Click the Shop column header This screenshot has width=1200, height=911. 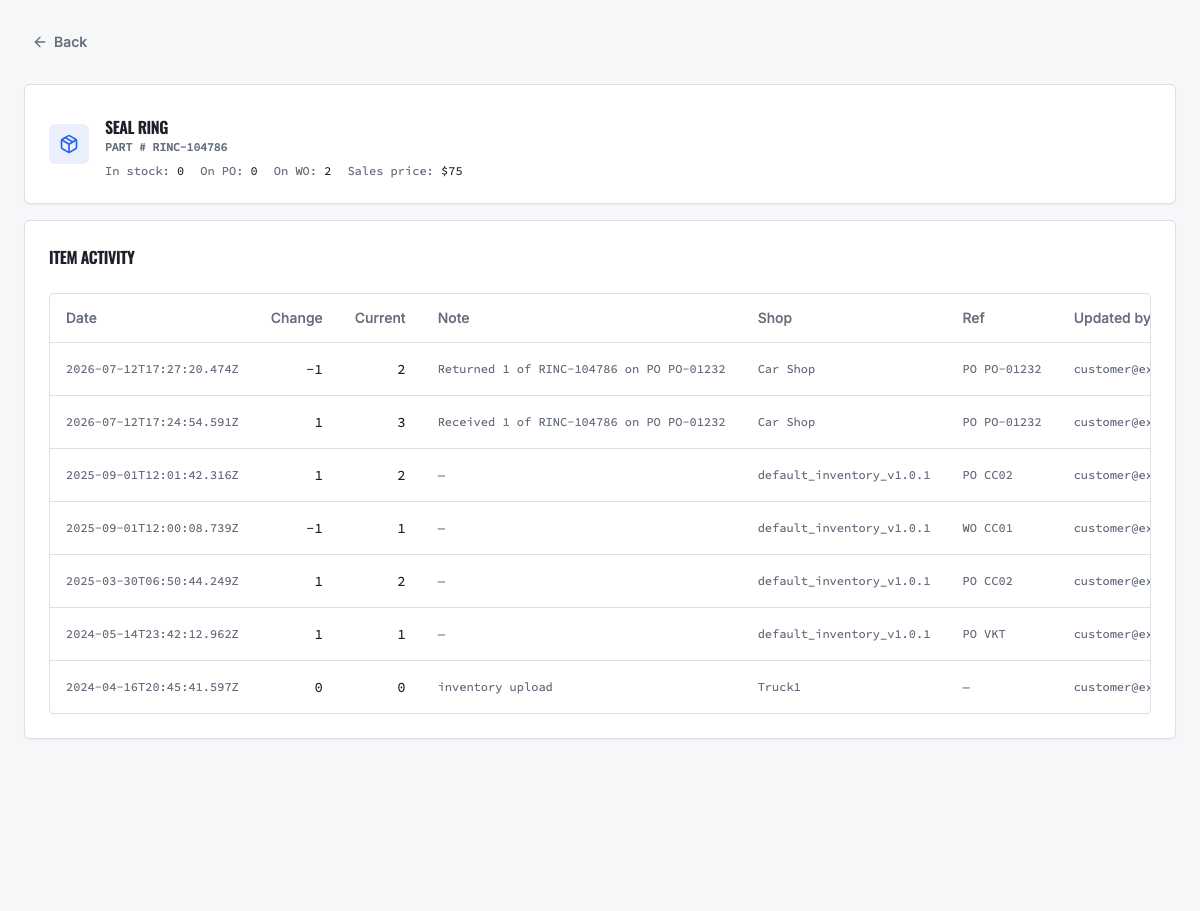click(x=775, y=318)
